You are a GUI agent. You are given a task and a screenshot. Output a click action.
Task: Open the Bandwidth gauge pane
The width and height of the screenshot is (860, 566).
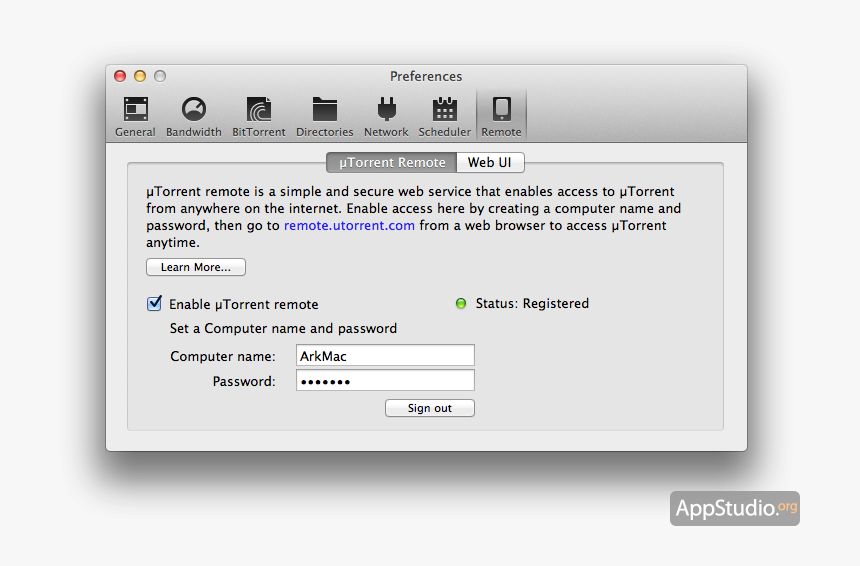click(194, 117)
